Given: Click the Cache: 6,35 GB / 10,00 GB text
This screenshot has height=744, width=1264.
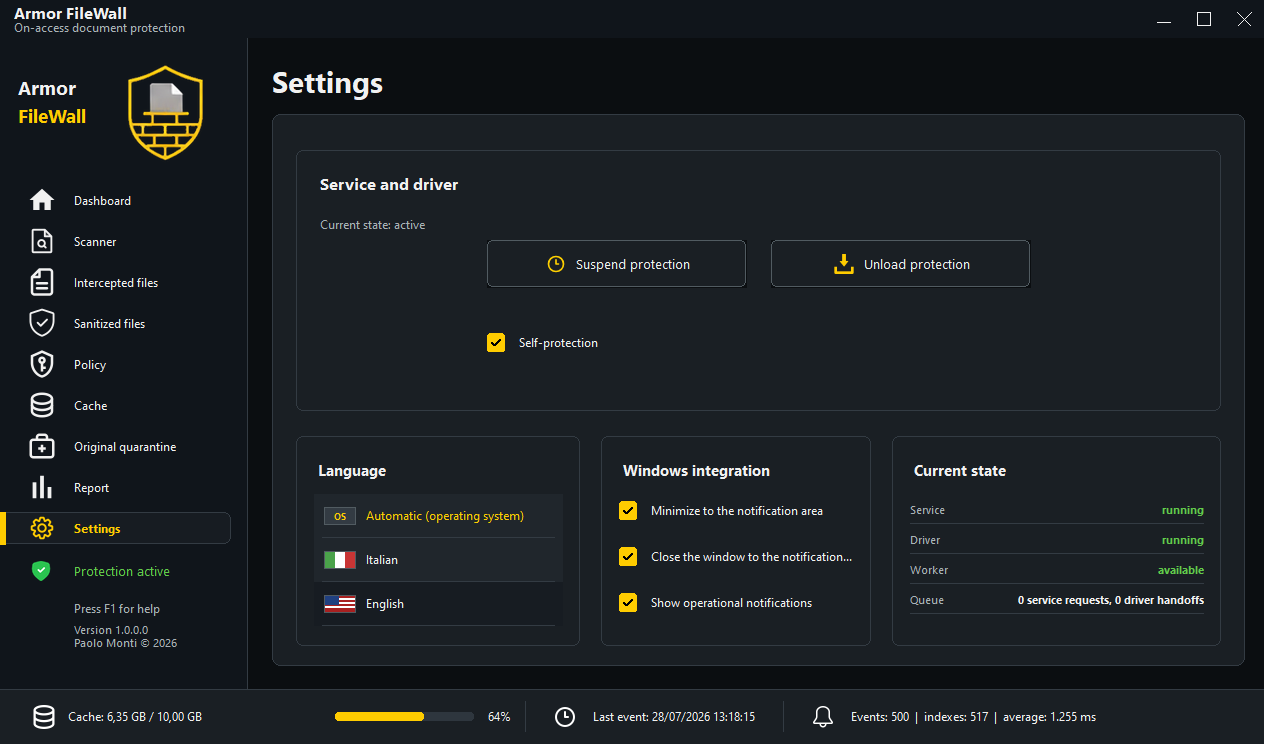Looking at the screenshot, I should pyautogui.click(x=135, y=717).
